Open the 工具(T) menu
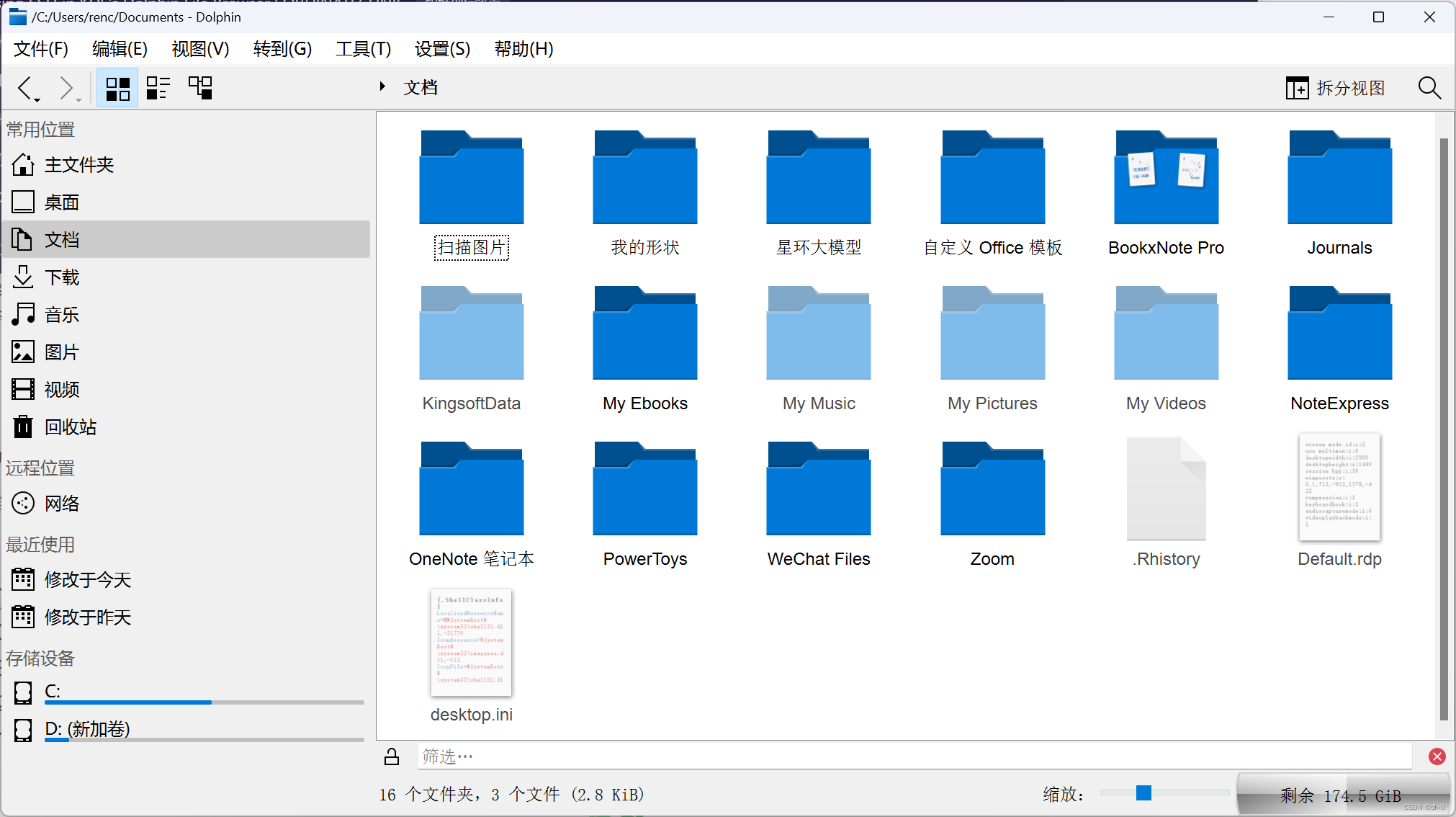This screenshot has height=817, width=1456. tap(363, 48)
